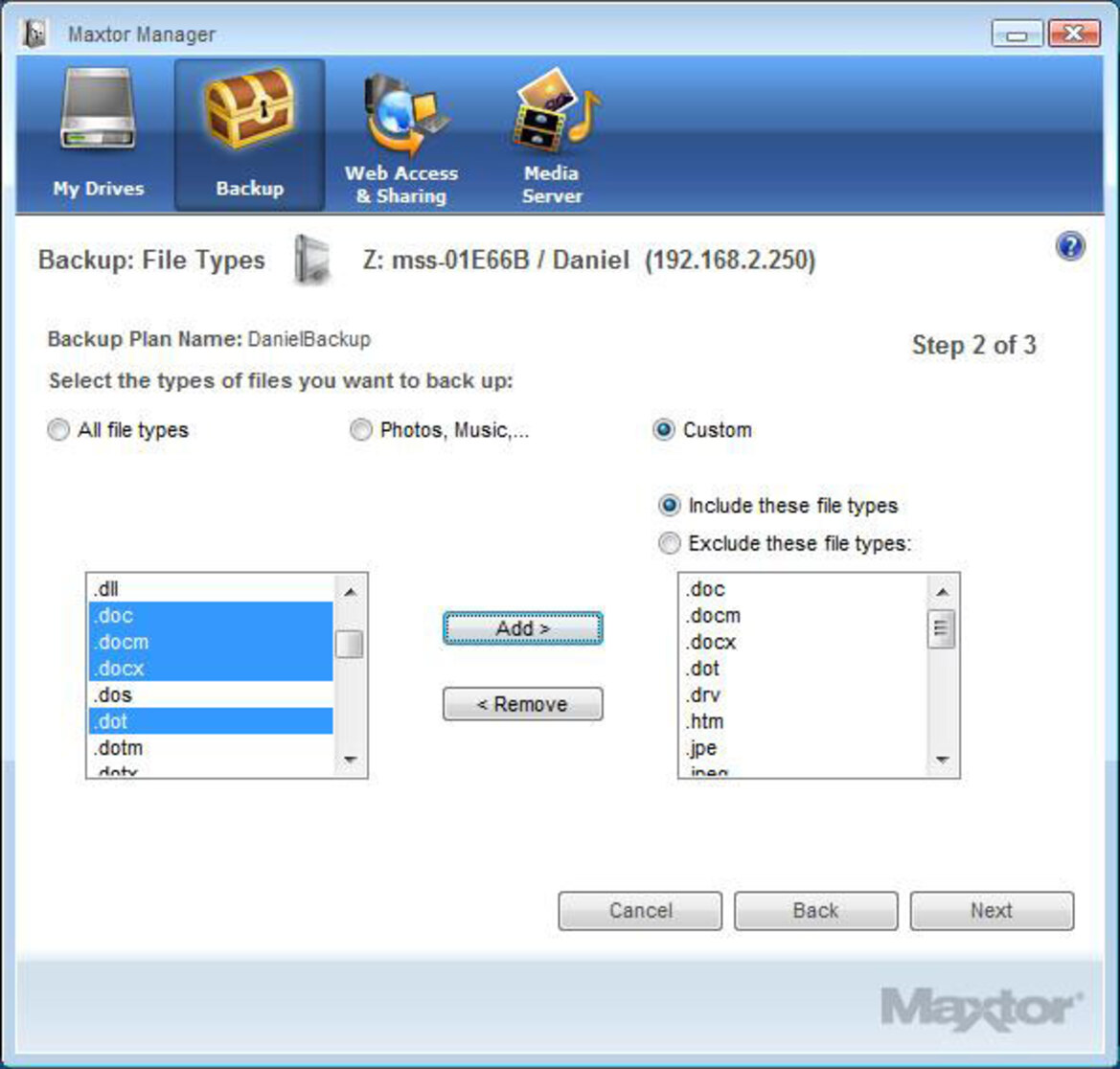The width and height of the screenshot is (1120, 1069).
Task: Select .docx in the left list
Action: 211,669
